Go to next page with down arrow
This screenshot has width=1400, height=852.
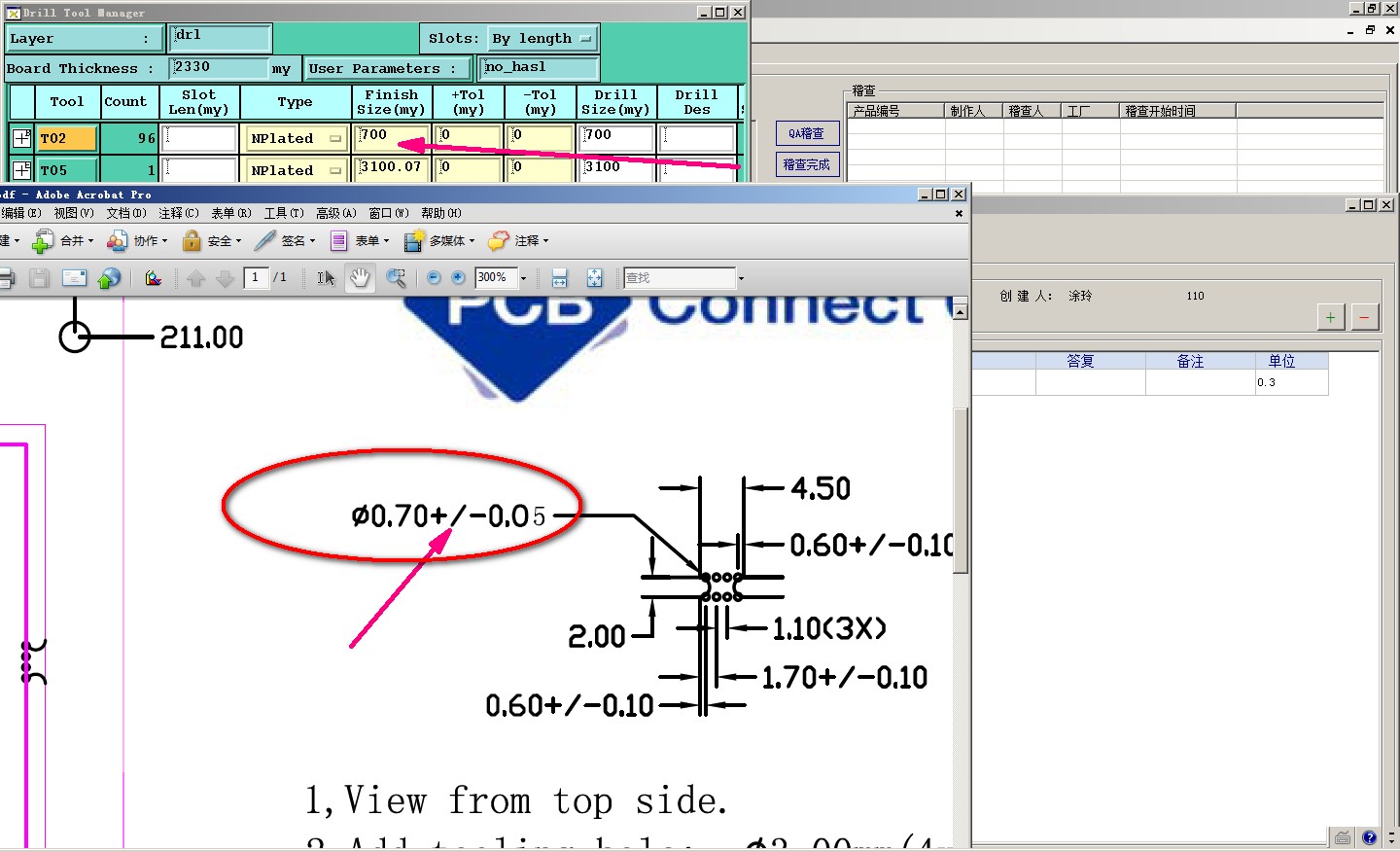[x=225, y=278]
